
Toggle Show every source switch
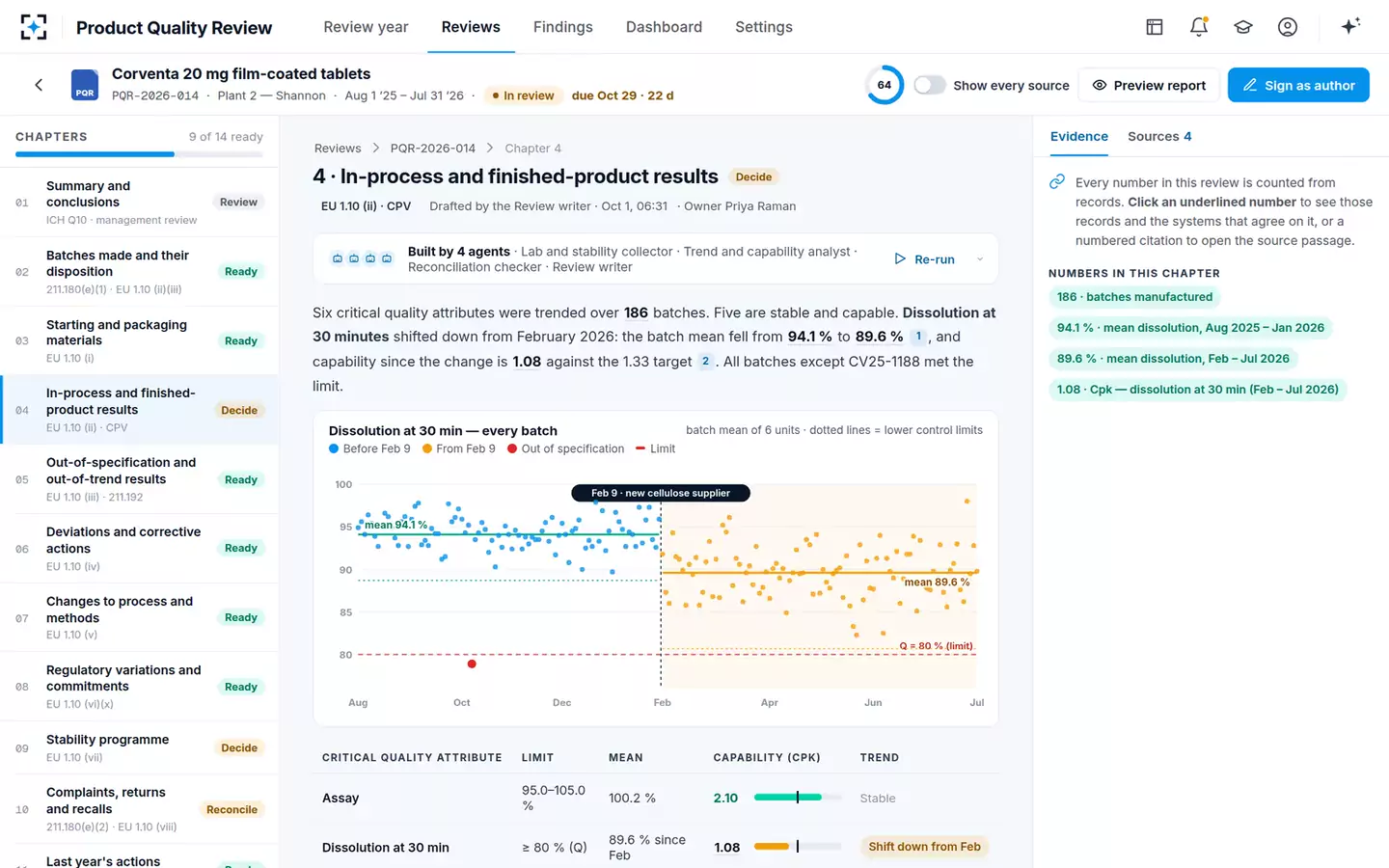point(930,85)
